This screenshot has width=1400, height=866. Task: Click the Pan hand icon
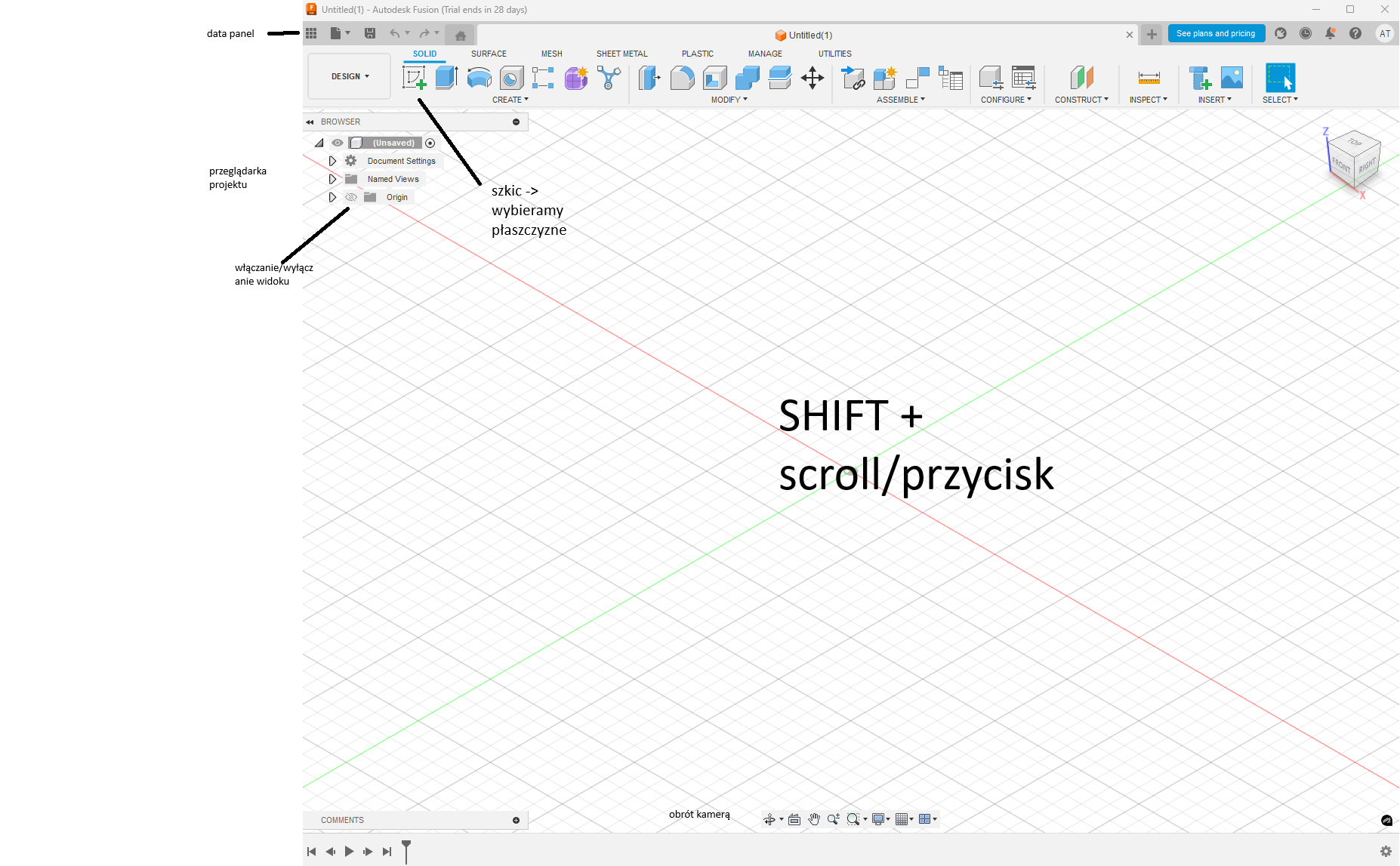(x=814, y=819)
